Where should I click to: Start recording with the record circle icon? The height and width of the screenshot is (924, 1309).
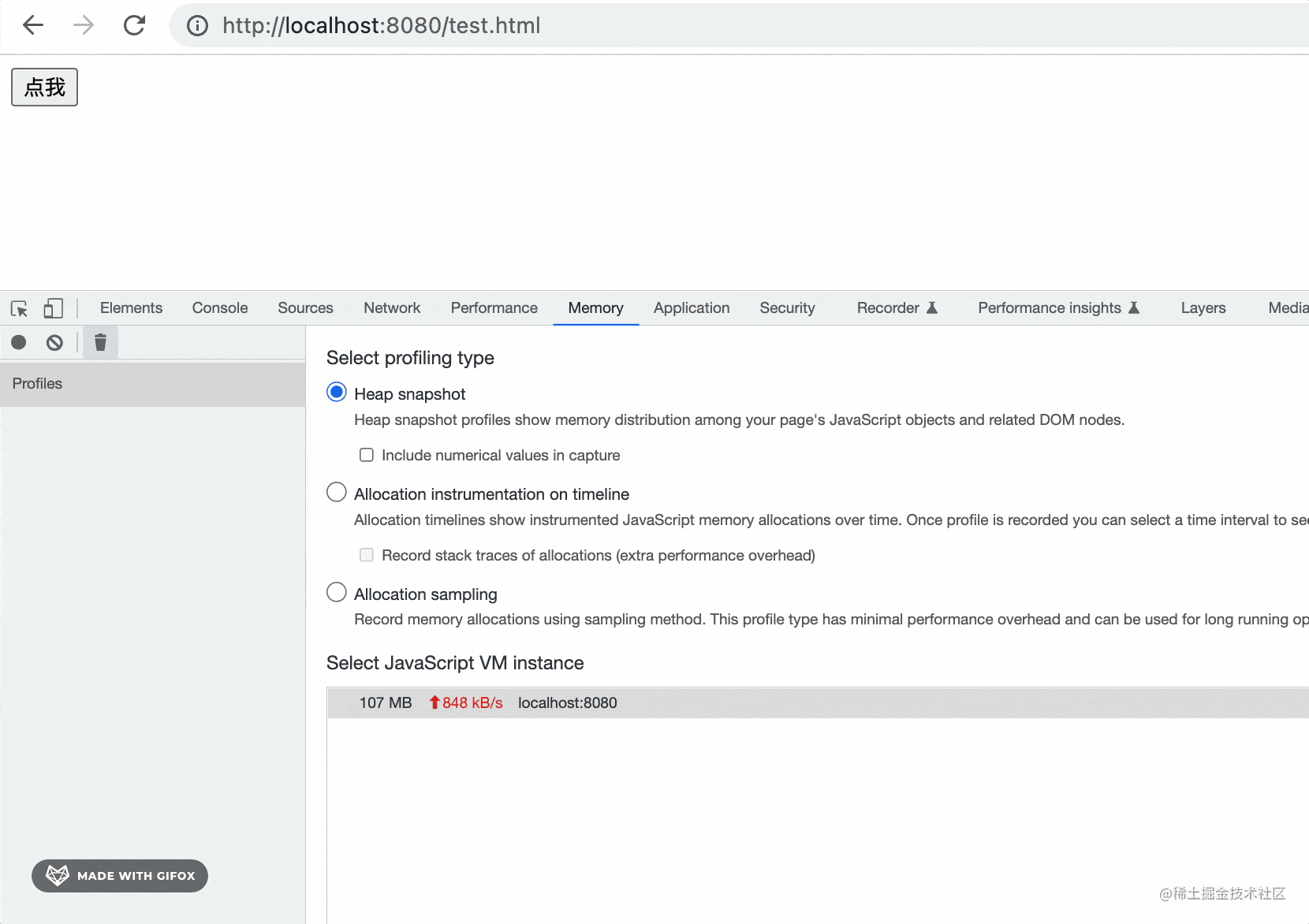[x=19, y=342]
